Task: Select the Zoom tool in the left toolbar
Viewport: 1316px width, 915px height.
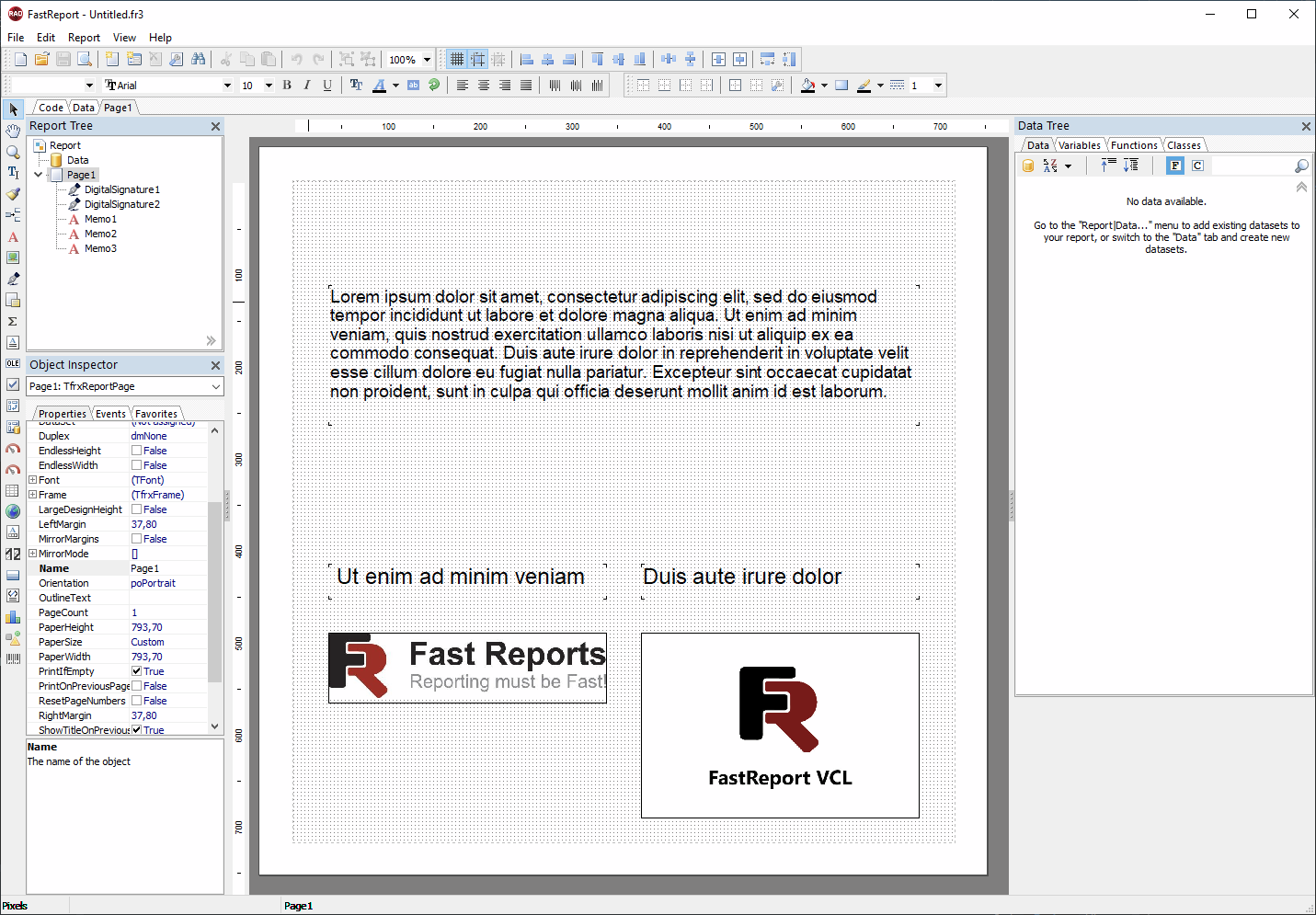Action: [x=13, y=151]
